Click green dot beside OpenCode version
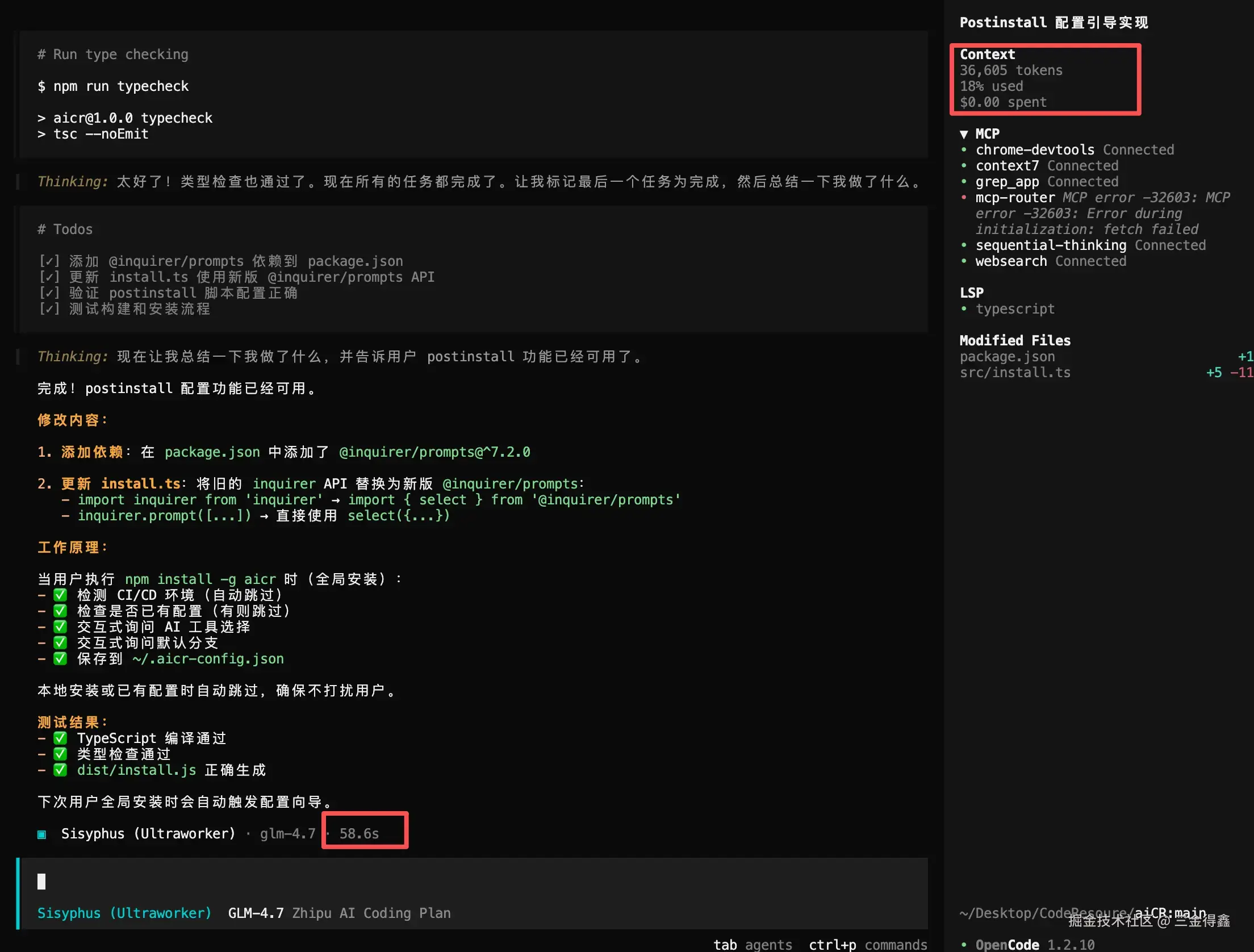The width and height of the screenshot is (1254, 952). 964,945
